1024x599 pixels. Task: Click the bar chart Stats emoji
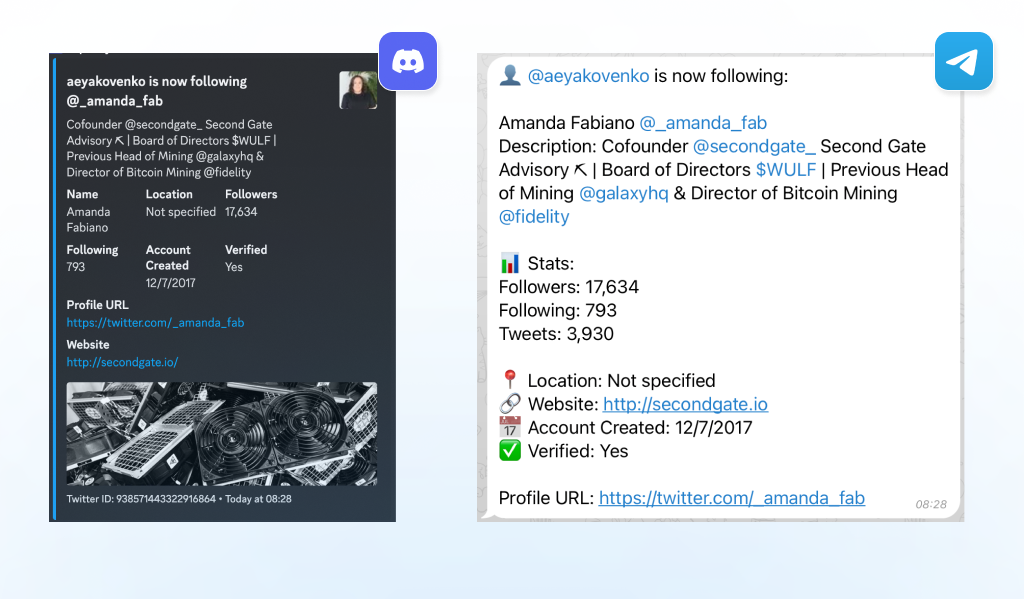tap(510, 263)
